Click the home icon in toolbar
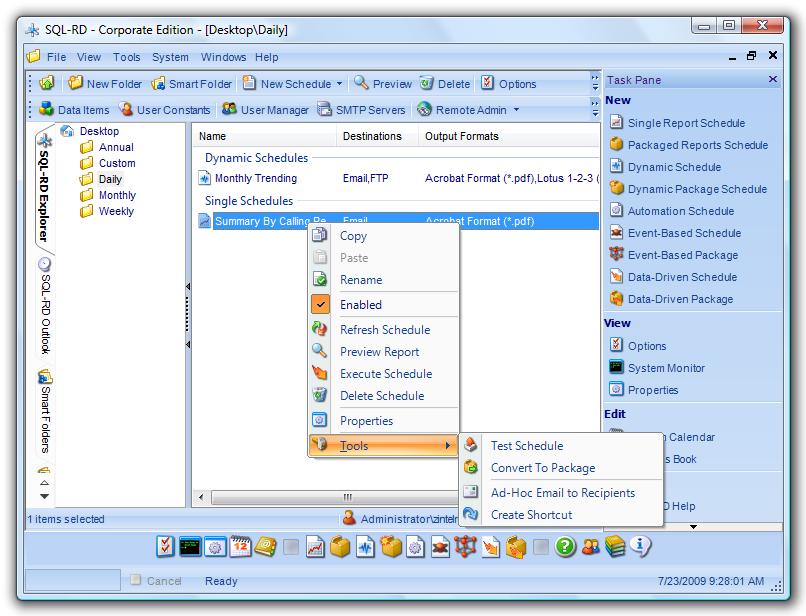Screen dimensions: 806x616 [x=47, y=83]
